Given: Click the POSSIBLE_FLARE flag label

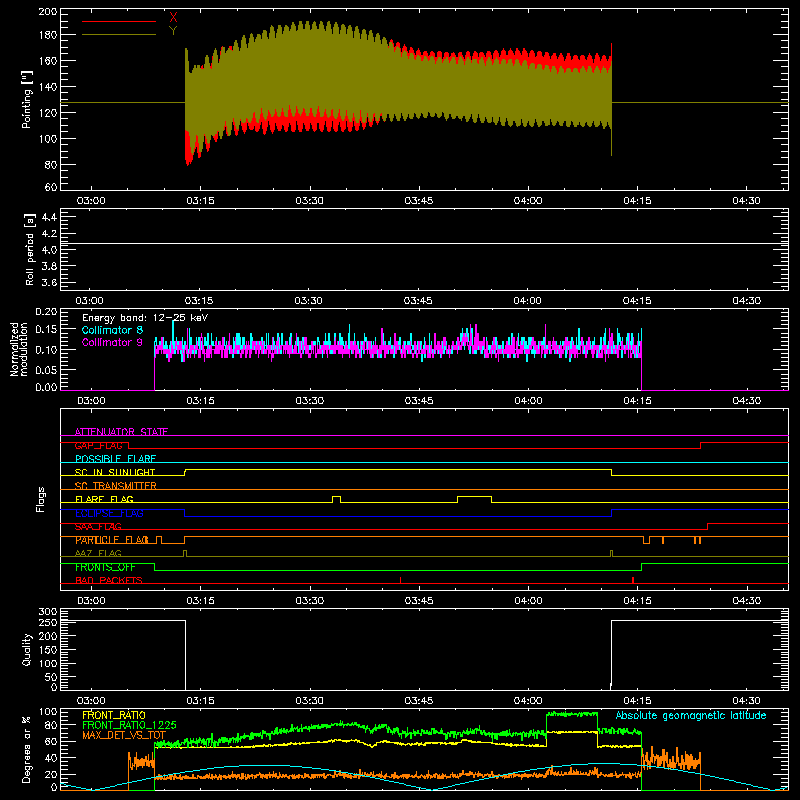Looking at the screenshot, I should coord(115,459).
